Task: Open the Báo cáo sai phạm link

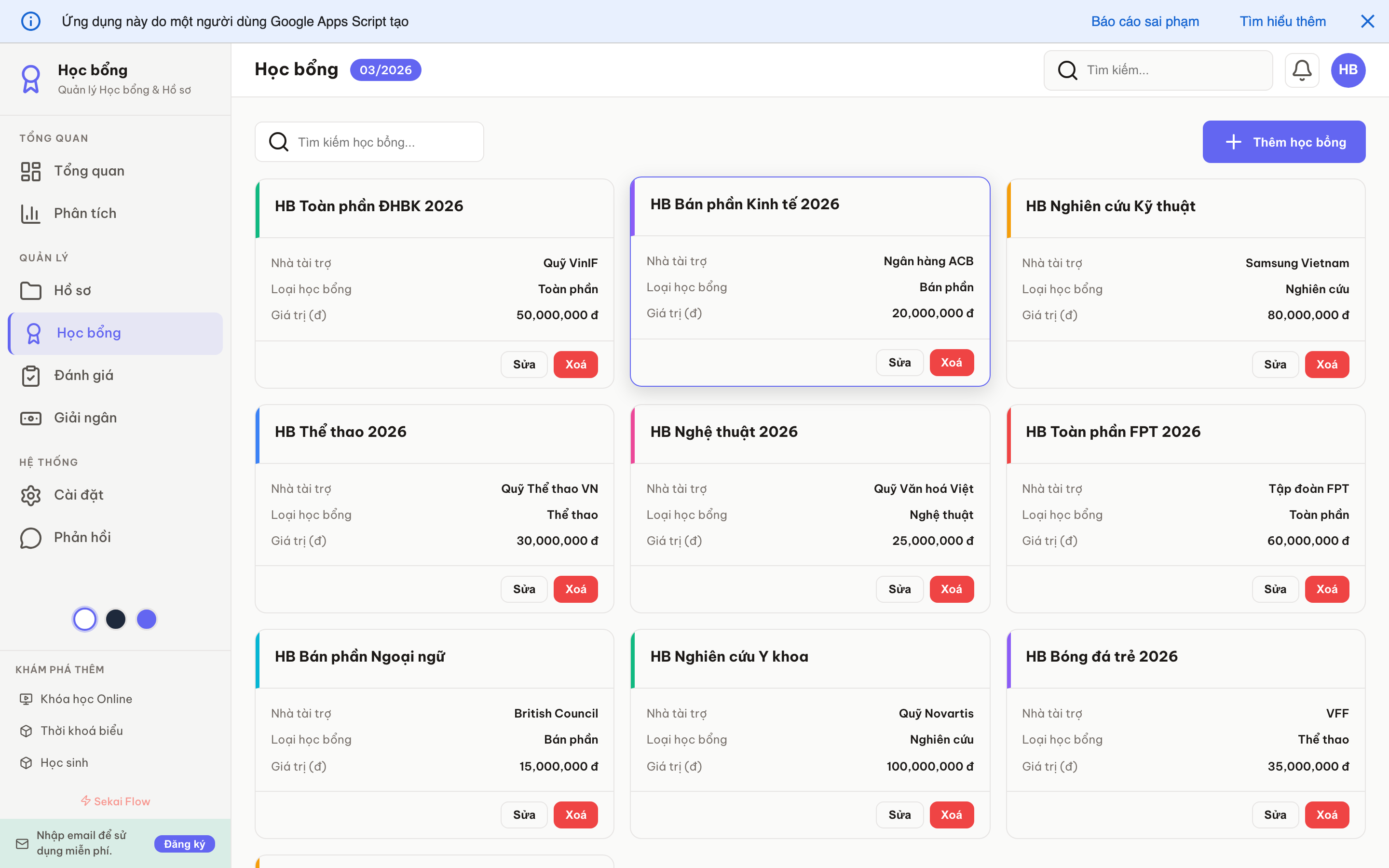Action: tap(1144, 21)
